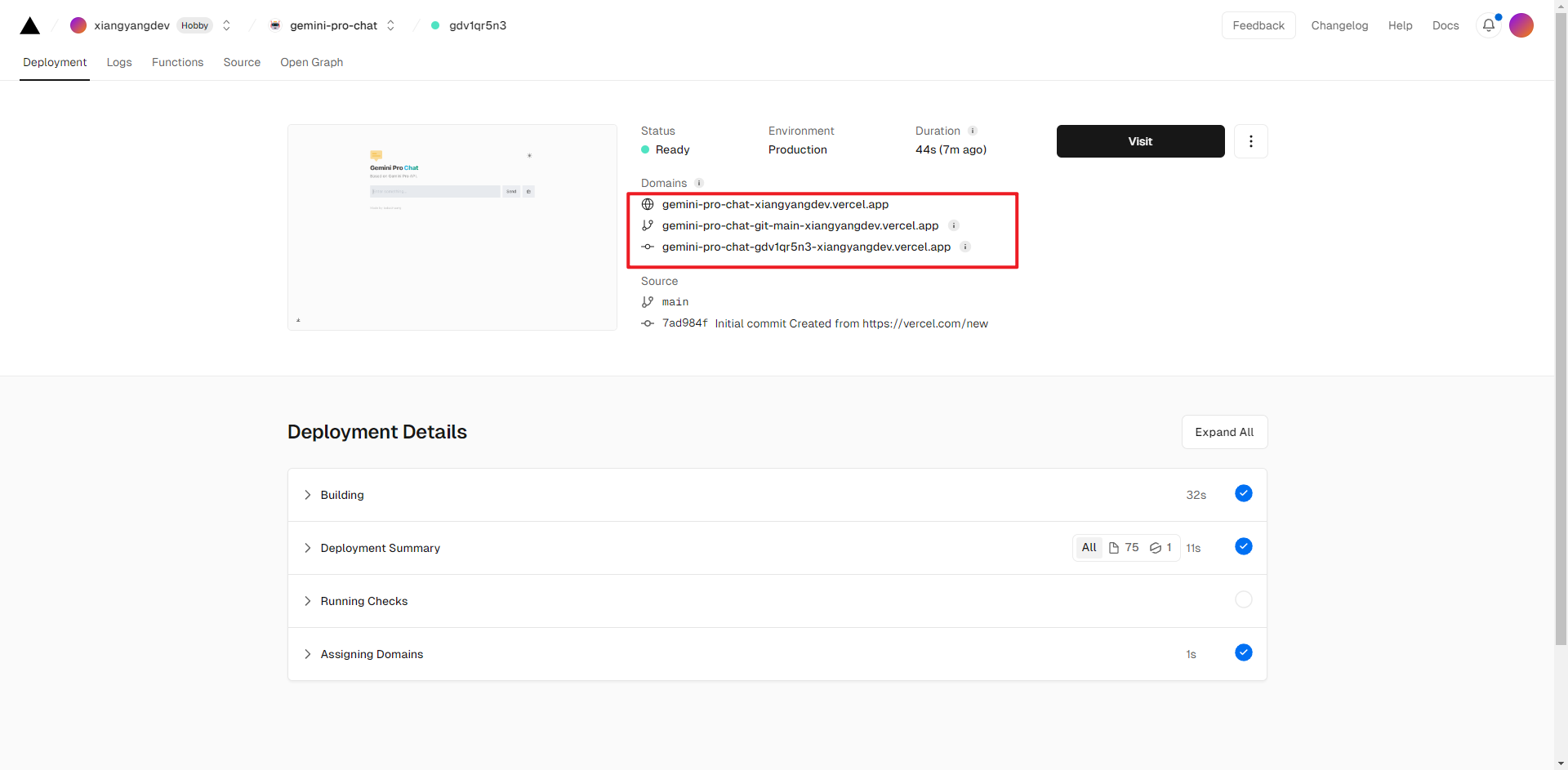This screenshot has width=1568, height=770.
Task: Select the 75 files filter
Action: 1124,548
